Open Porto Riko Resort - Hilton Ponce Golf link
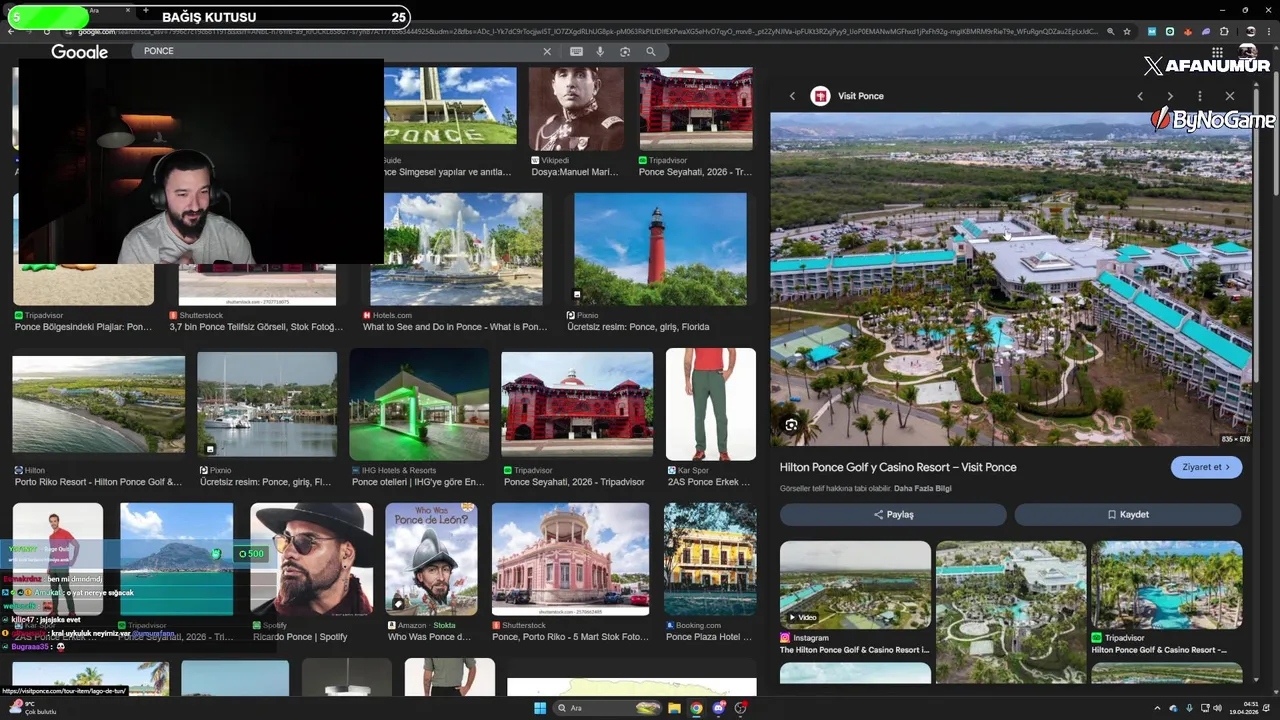 click(99, 482)
